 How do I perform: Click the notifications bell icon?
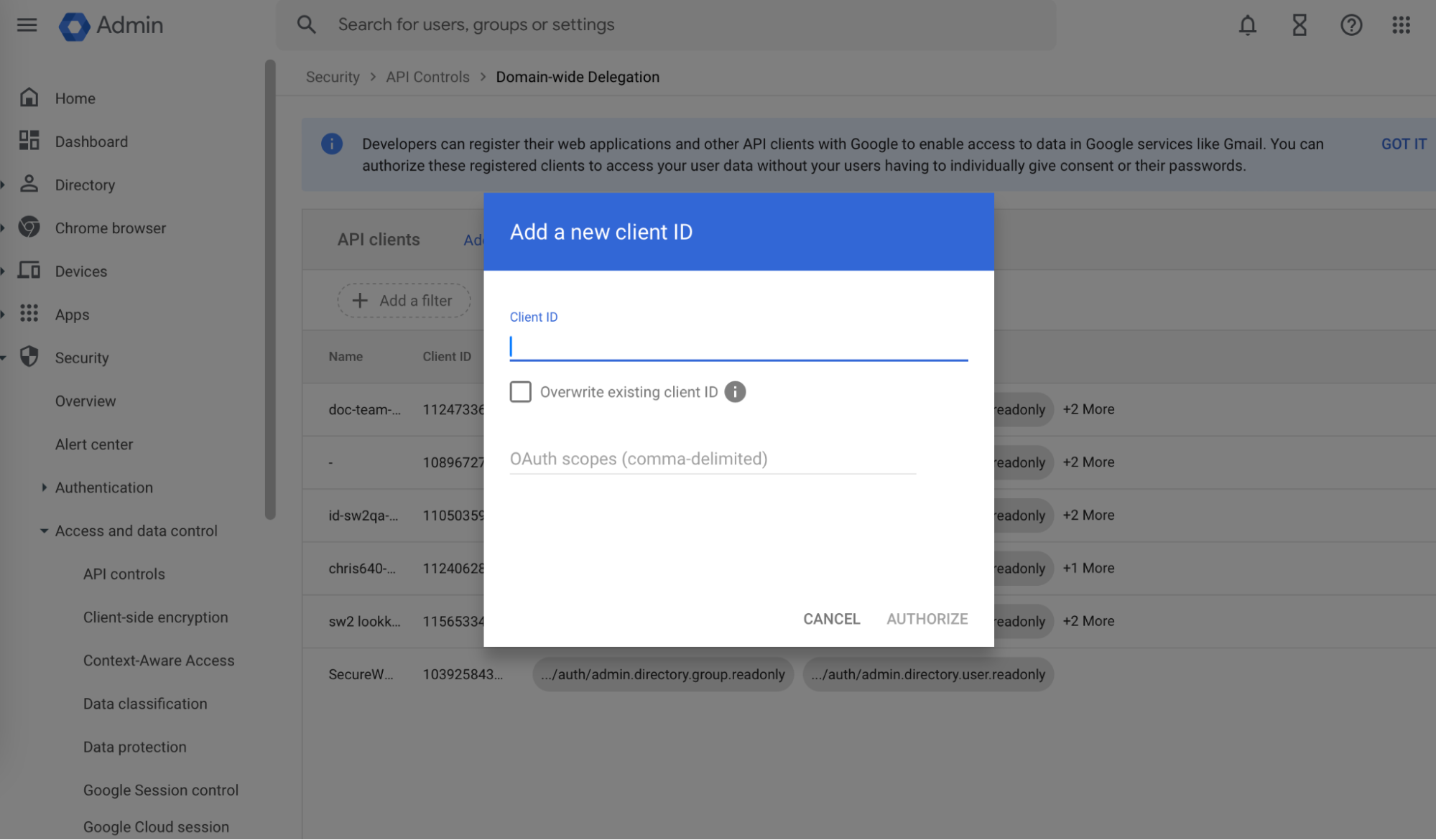click(1247, 25)
